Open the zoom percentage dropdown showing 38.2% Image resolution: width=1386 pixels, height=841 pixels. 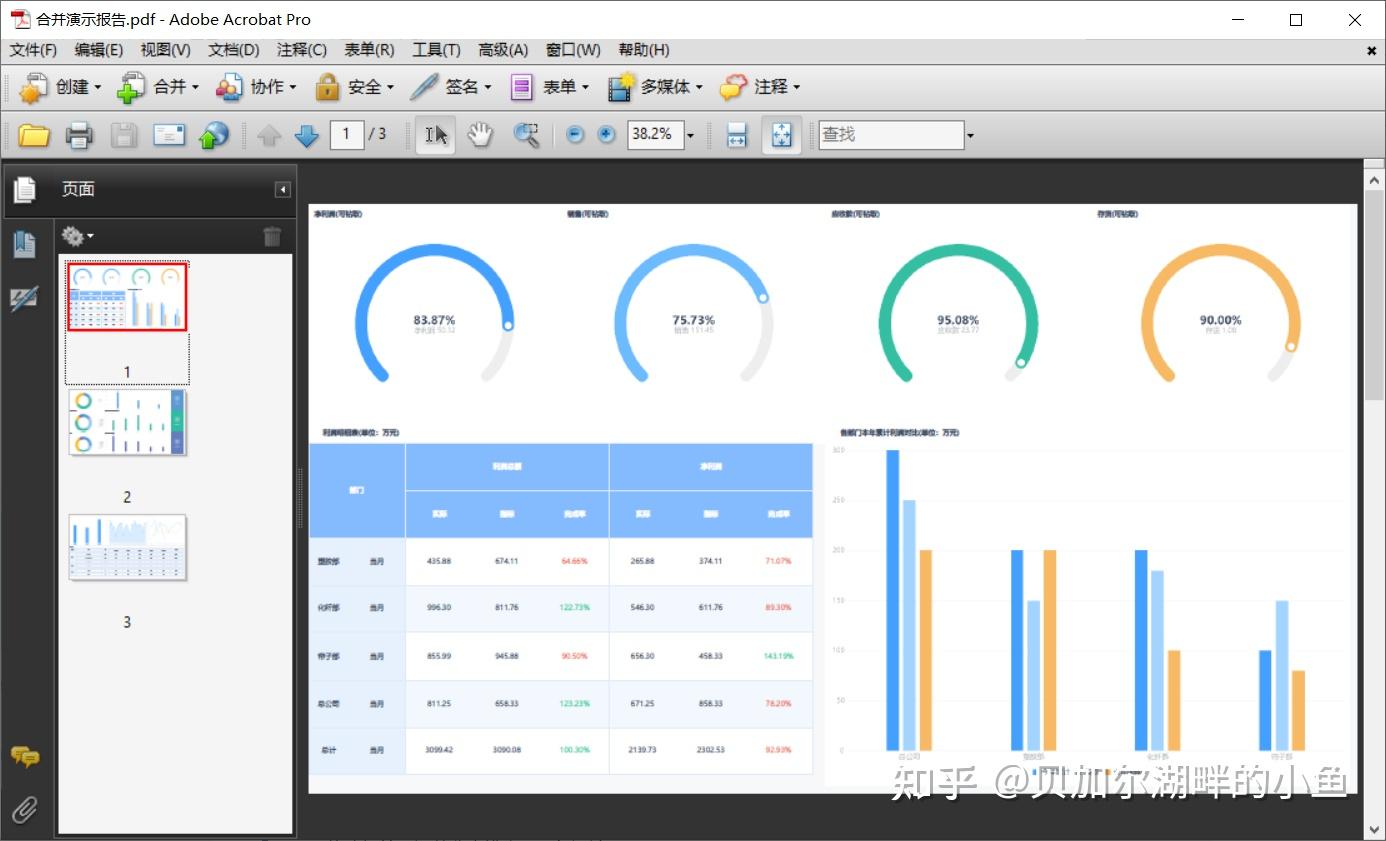coord(690,134)
